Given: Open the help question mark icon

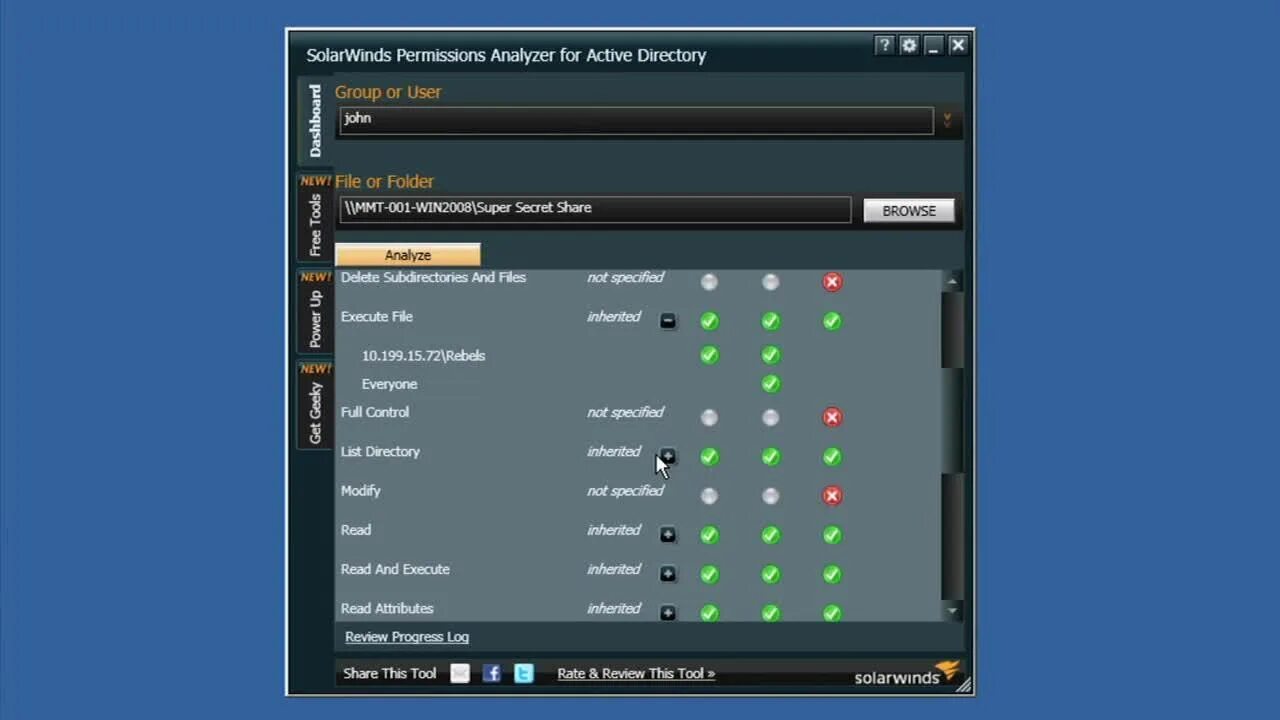Looking at the screenshot, I should tap(884, 45).
